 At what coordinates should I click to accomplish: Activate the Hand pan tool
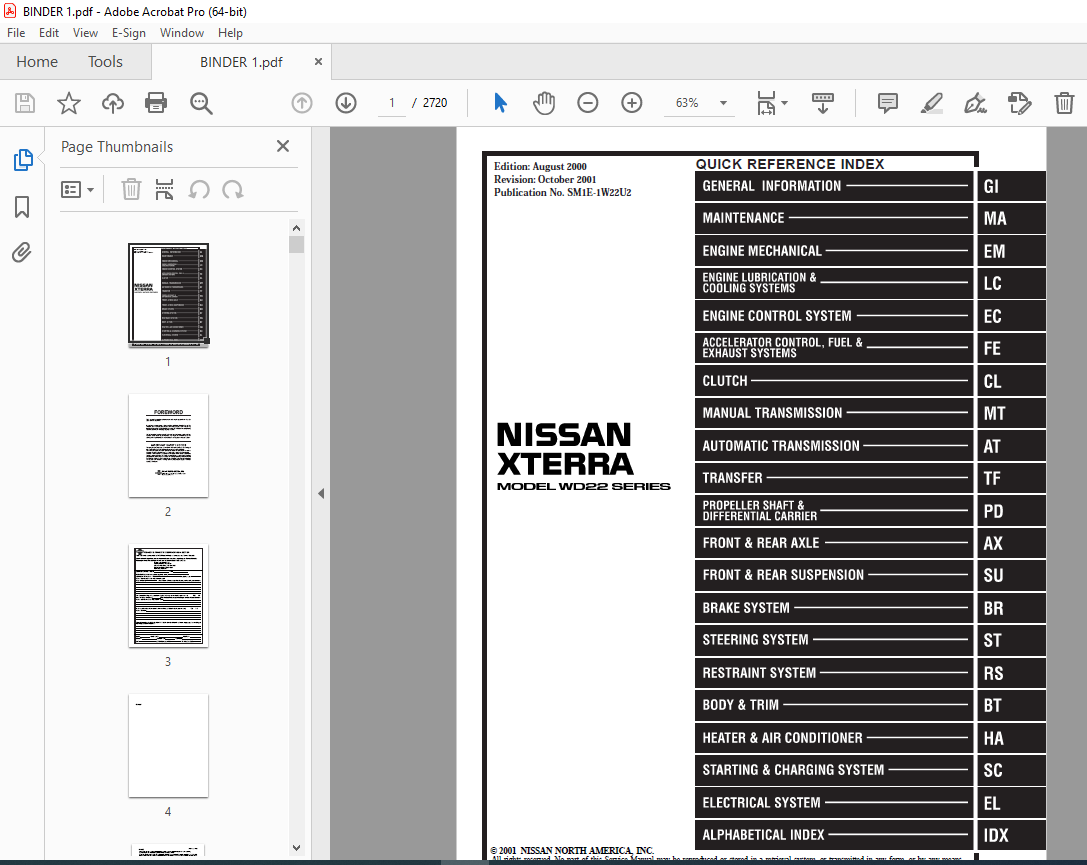pyautogui.click(x=544, y=103)
